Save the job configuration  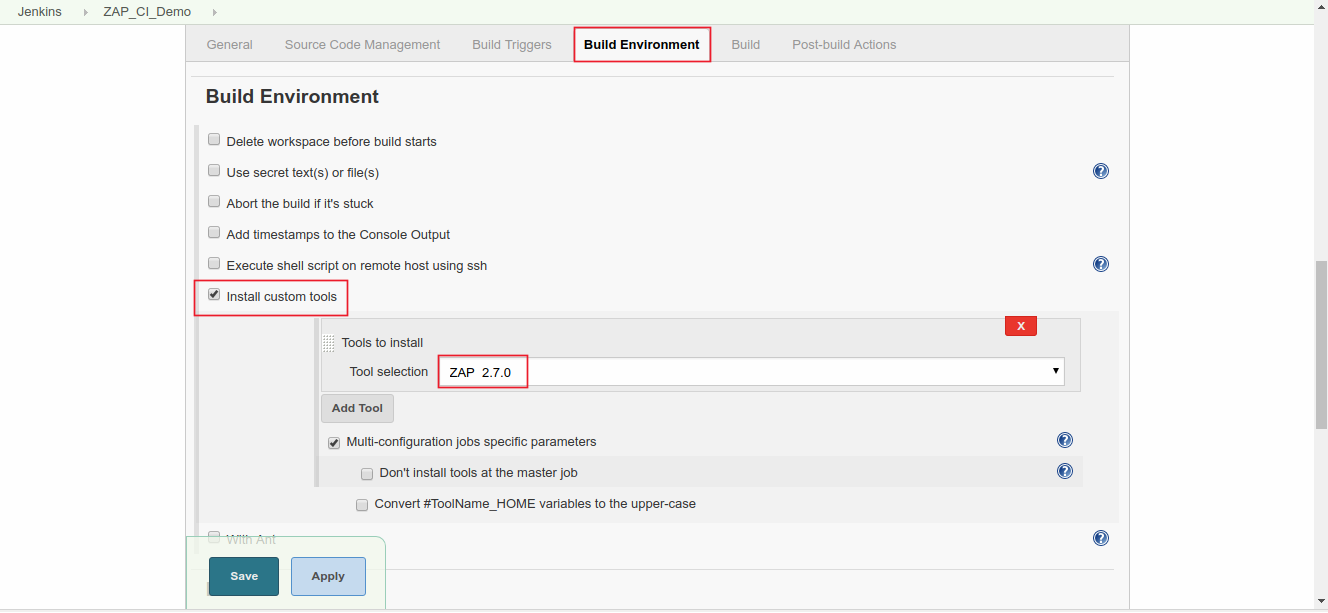(244, 576)
